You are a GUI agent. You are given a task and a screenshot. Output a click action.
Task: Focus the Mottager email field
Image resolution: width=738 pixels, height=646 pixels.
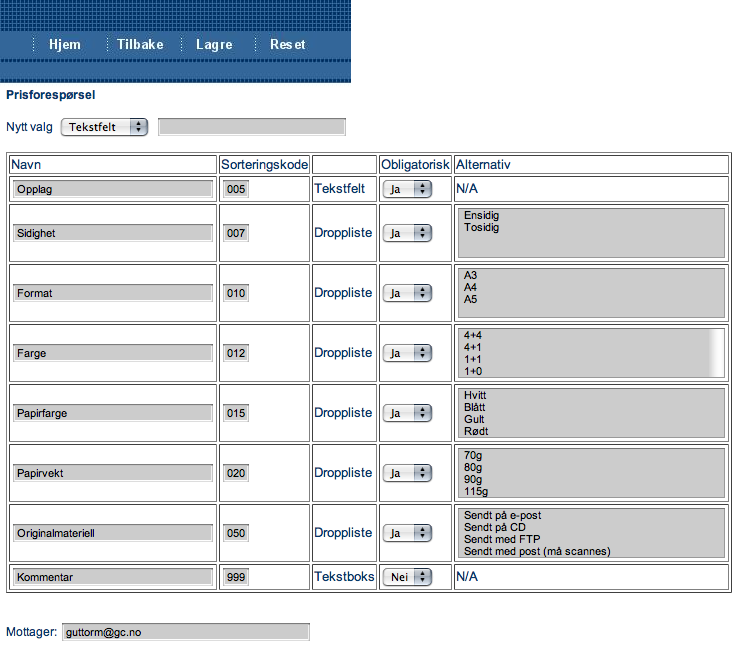(x=185, y=632)
